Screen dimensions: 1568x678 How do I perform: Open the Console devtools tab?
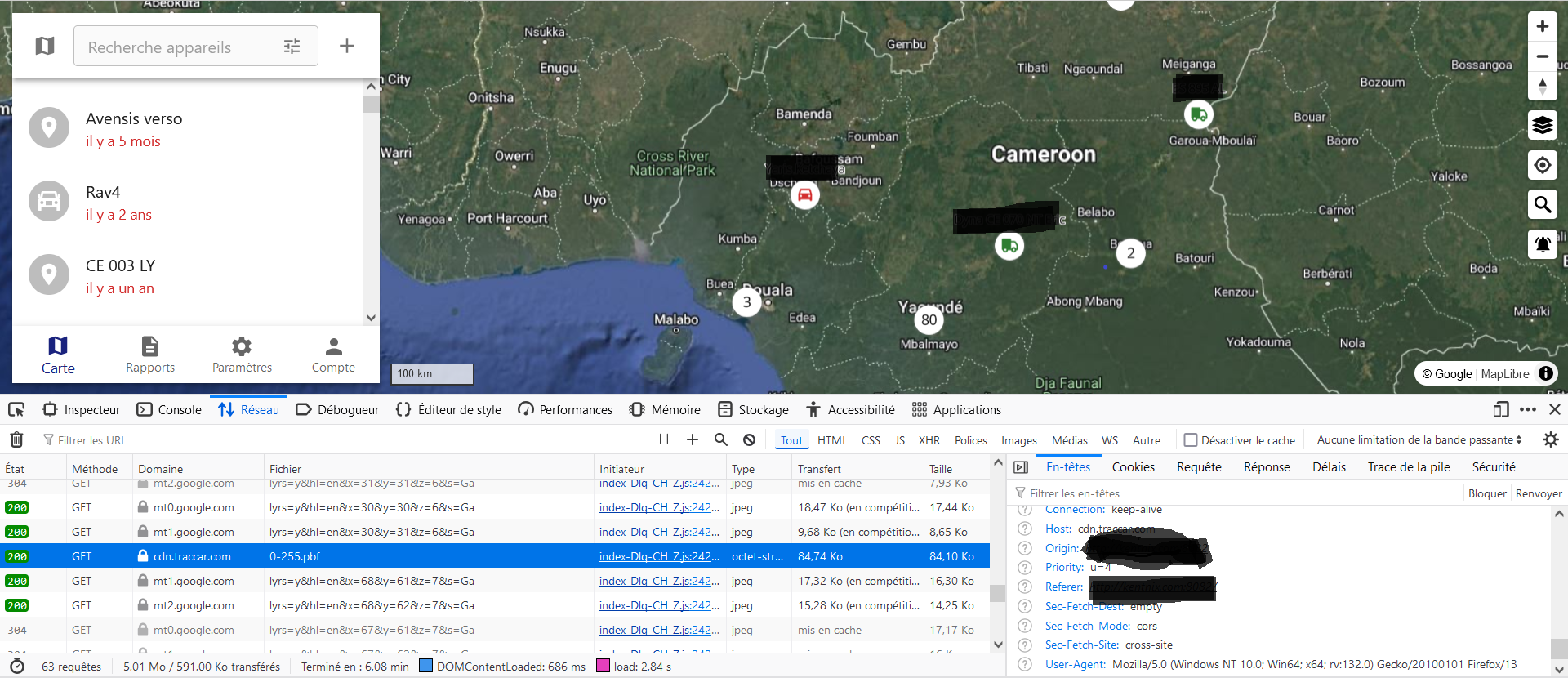(169, 409)
